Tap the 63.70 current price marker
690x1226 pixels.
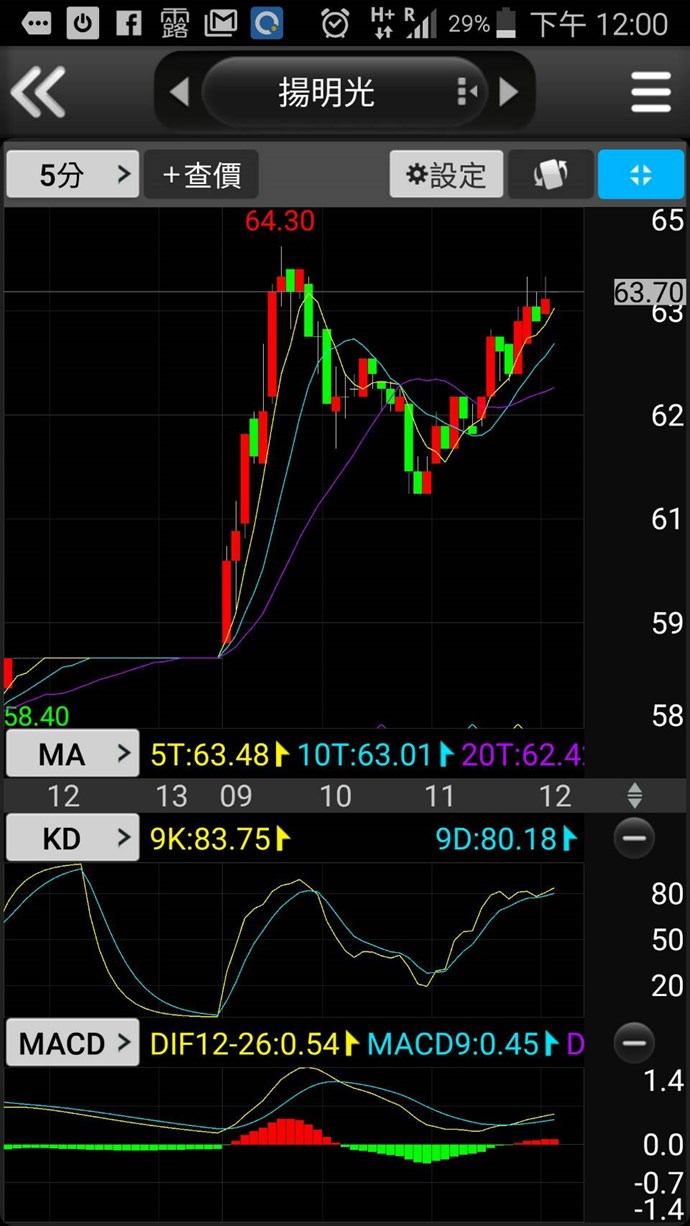click(x=649, y=292)
